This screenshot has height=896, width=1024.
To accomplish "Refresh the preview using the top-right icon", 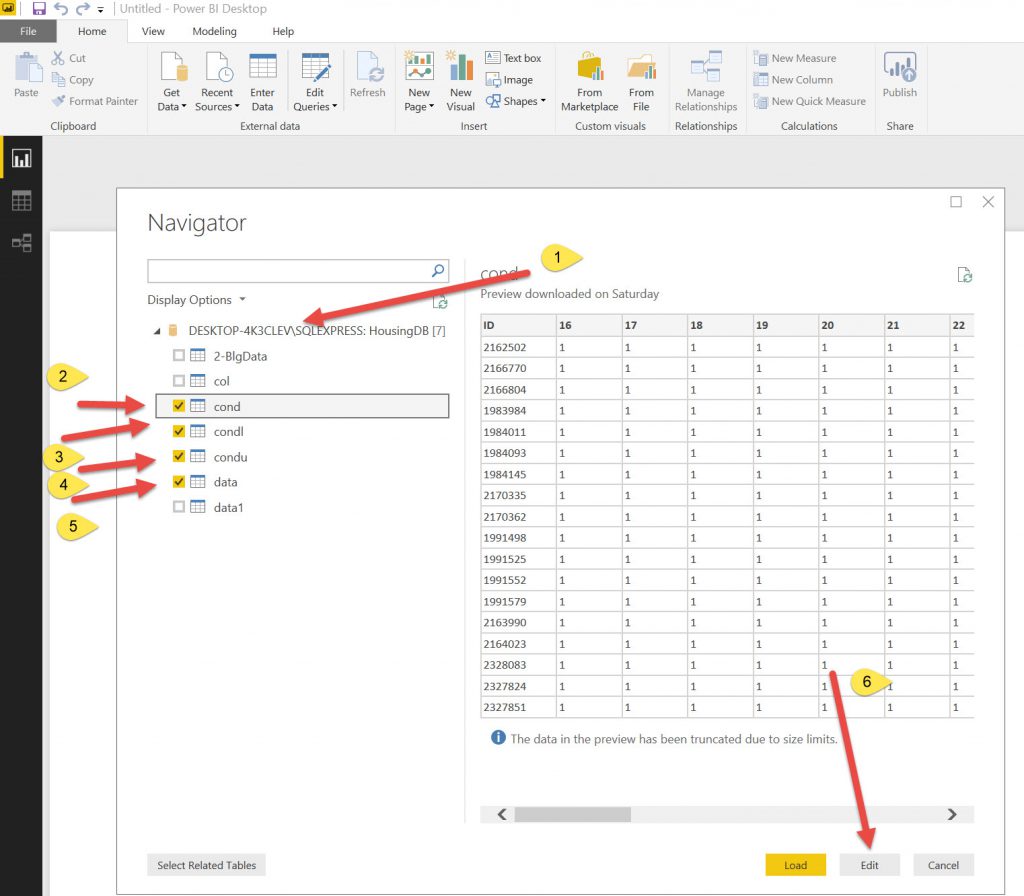I will (965, 275).
